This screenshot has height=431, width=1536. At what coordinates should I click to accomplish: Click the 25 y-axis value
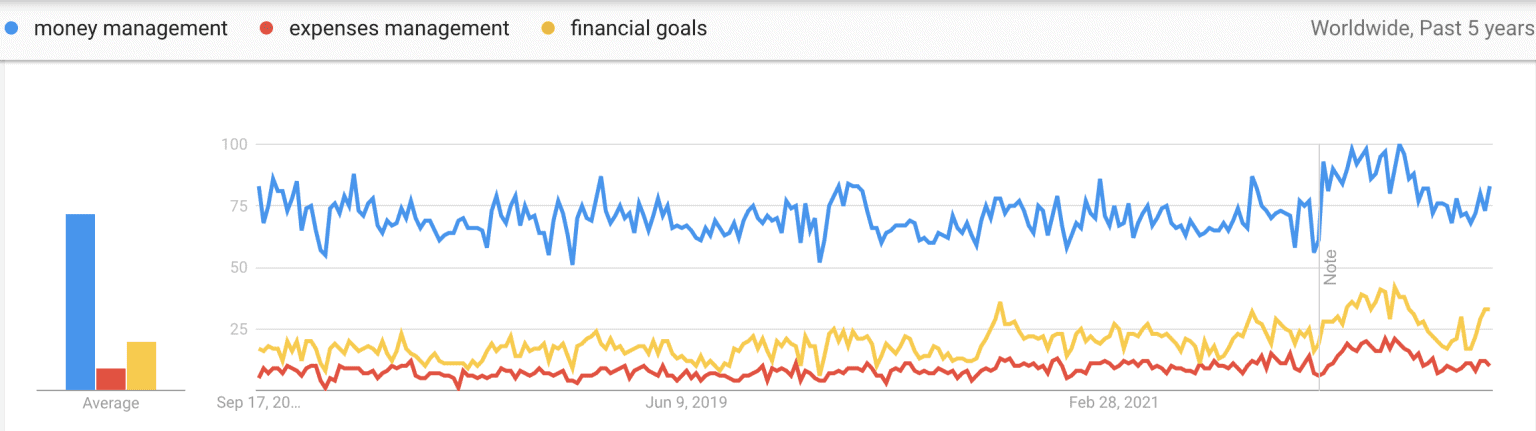coord(236,330)
